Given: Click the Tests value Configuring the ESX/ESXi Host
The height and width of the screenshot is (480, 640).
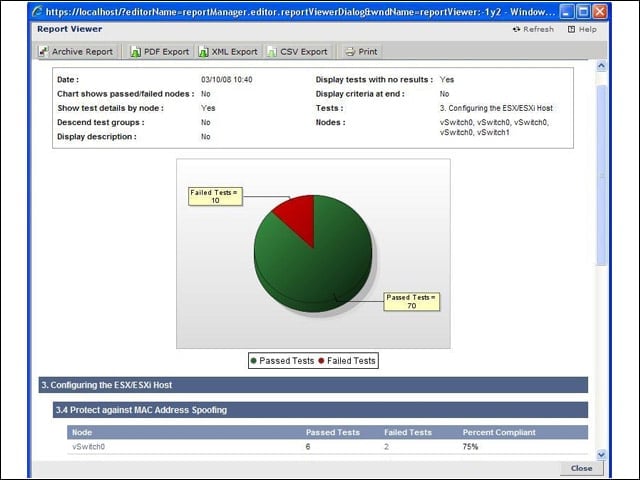Looking at the screenshot, I should pyautogui.click(x=496, y=108).
